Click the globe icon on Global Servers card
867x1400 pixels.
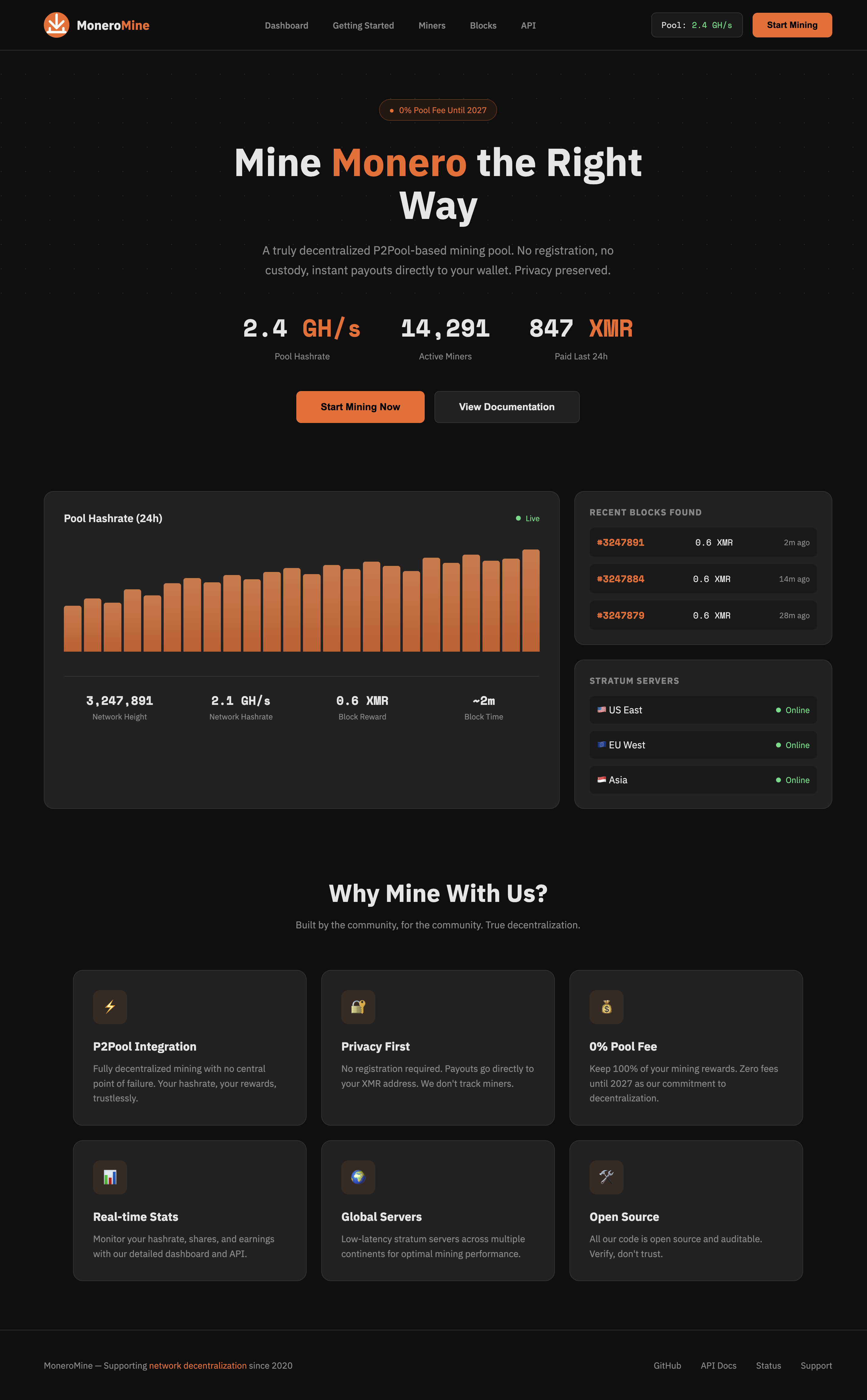[358, 1177]
